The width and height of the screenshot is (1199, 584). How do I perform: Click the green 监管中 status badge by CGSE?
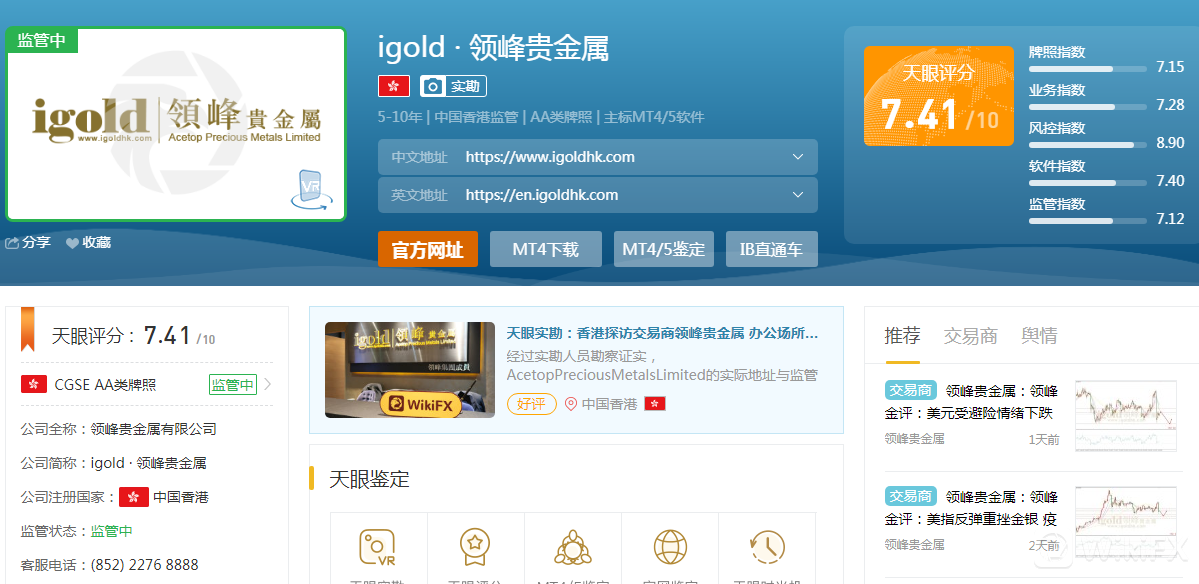(232, 384)
